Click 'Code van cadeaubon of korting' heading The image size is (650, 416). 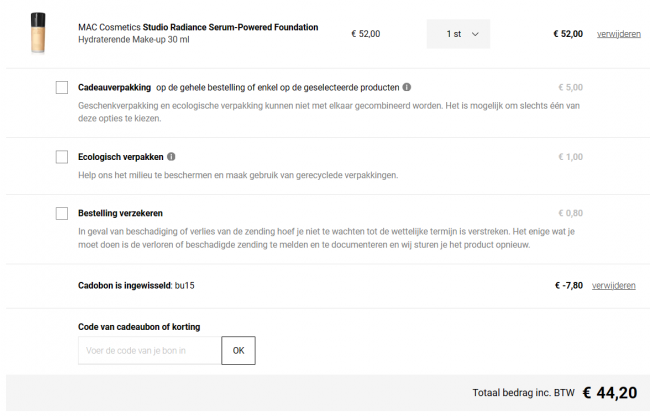click(x=139, y=327)
